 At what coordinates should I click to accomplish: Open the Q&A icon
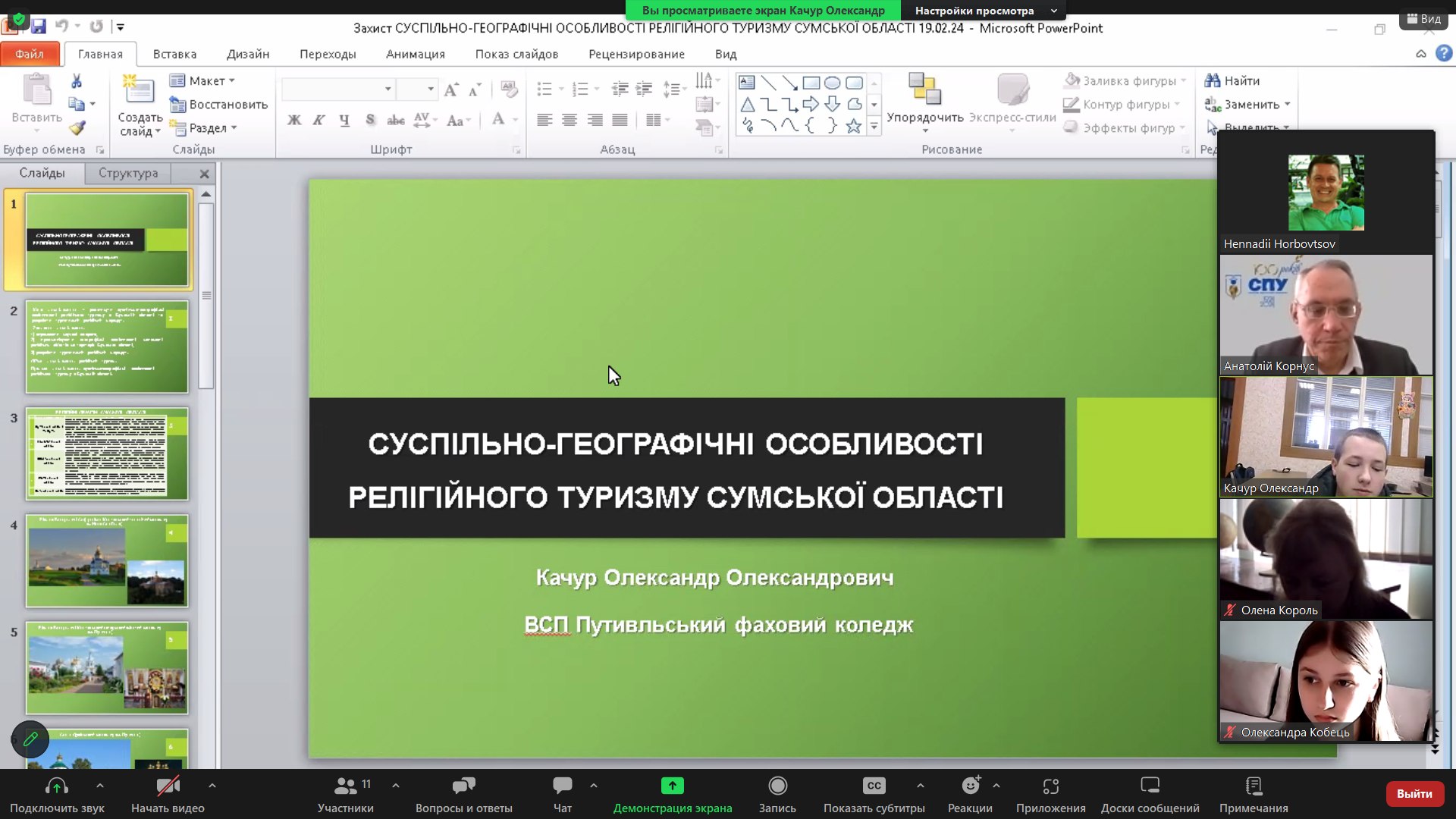pyautogui.click(x=463, y=786)
